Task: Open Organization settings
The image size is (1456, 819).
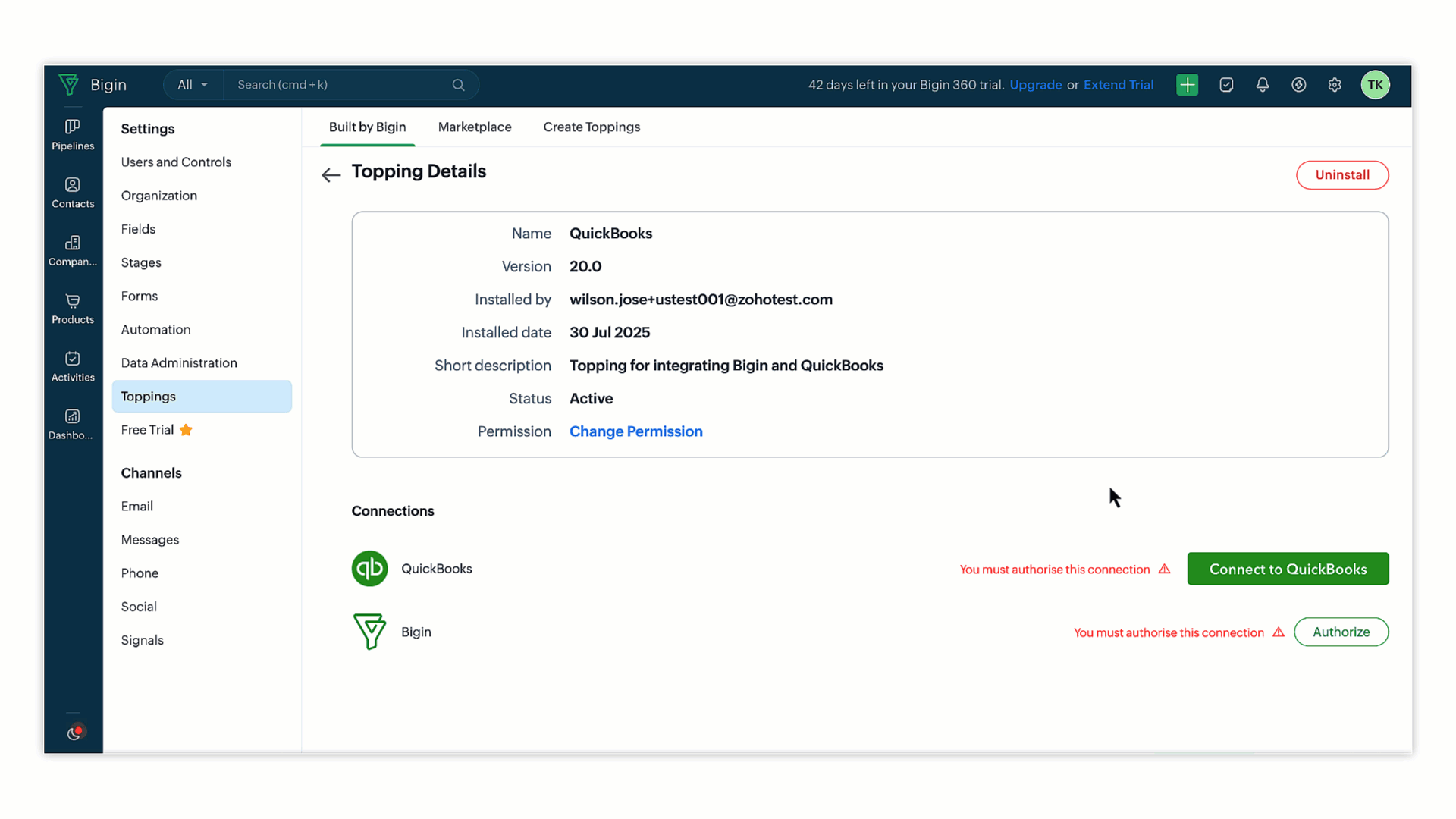Action: 158,196
